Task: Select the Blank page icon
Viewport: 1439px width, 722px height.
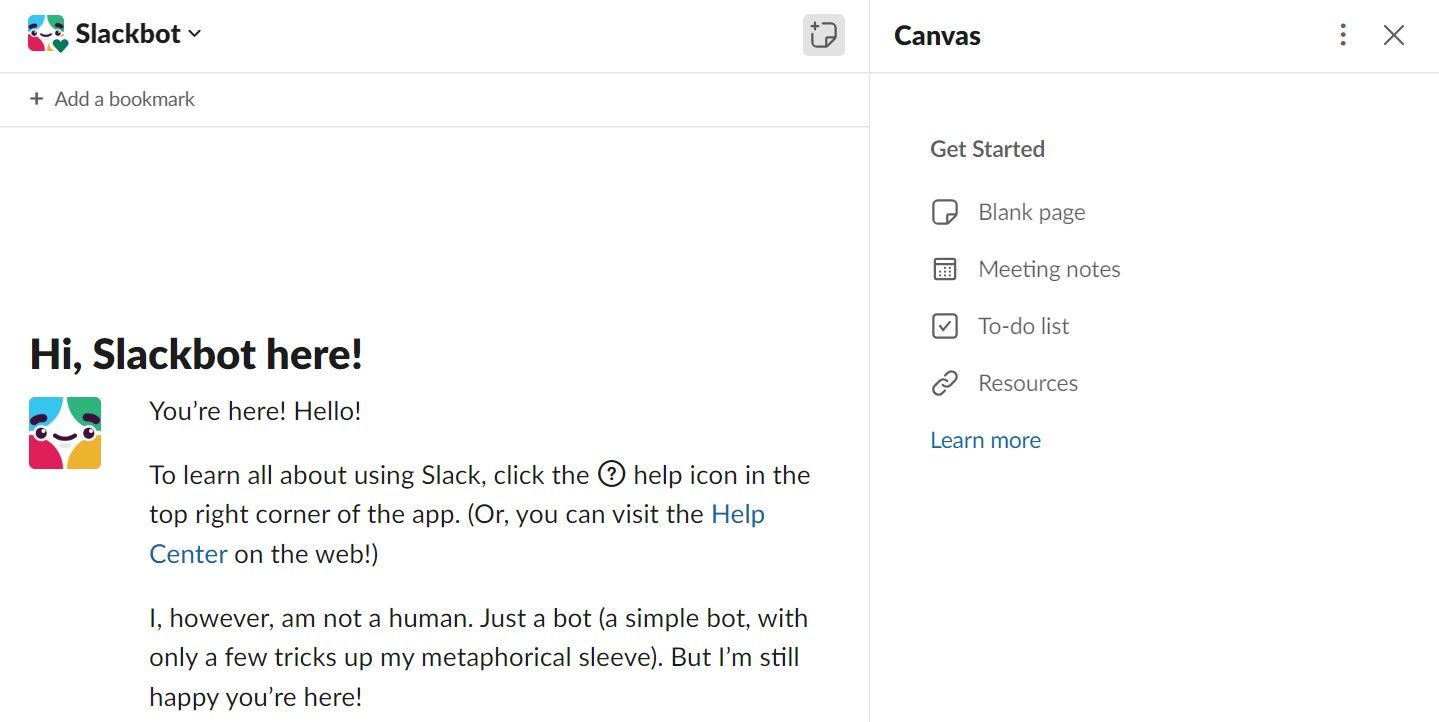Action: (945, 212)
